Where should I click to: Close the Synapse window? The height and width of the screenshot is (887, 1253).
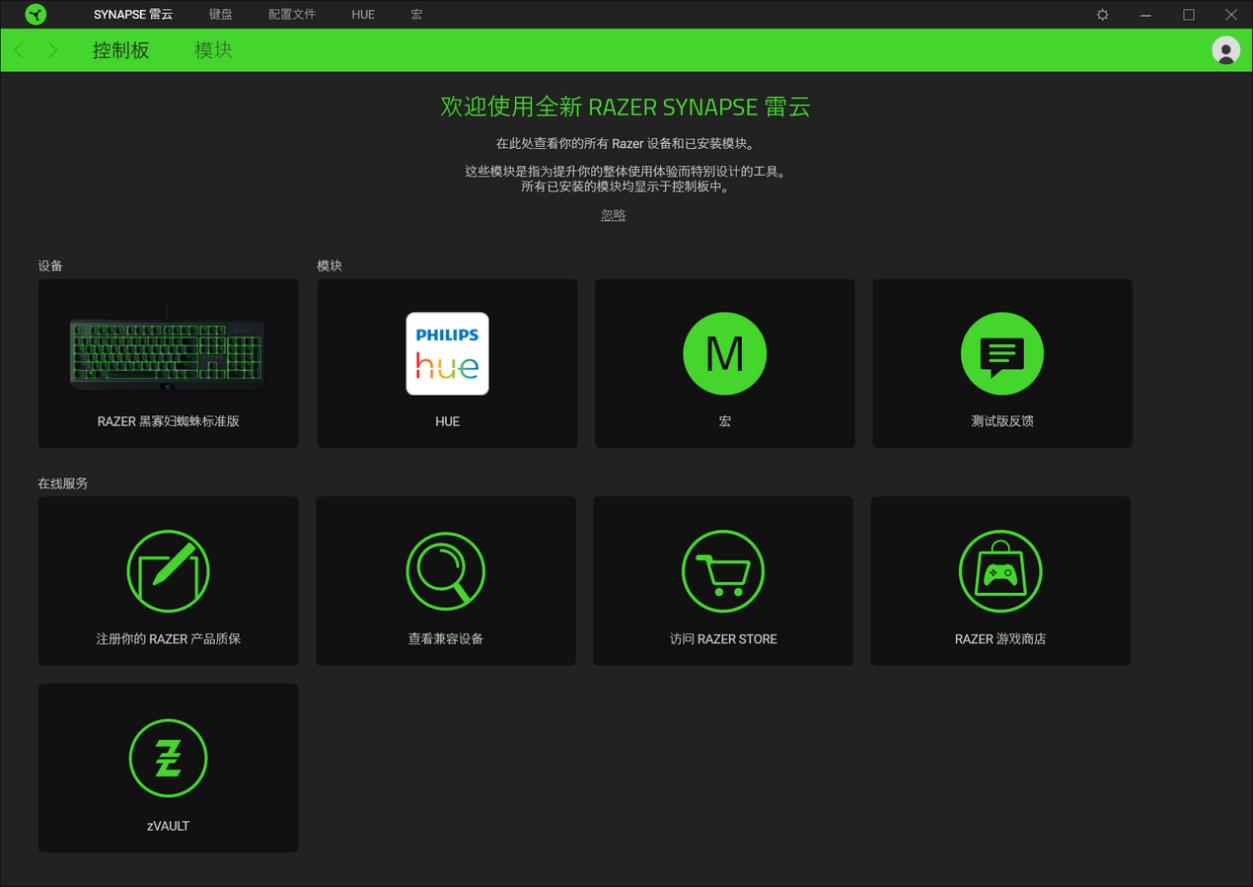[x=1231, y=15]
